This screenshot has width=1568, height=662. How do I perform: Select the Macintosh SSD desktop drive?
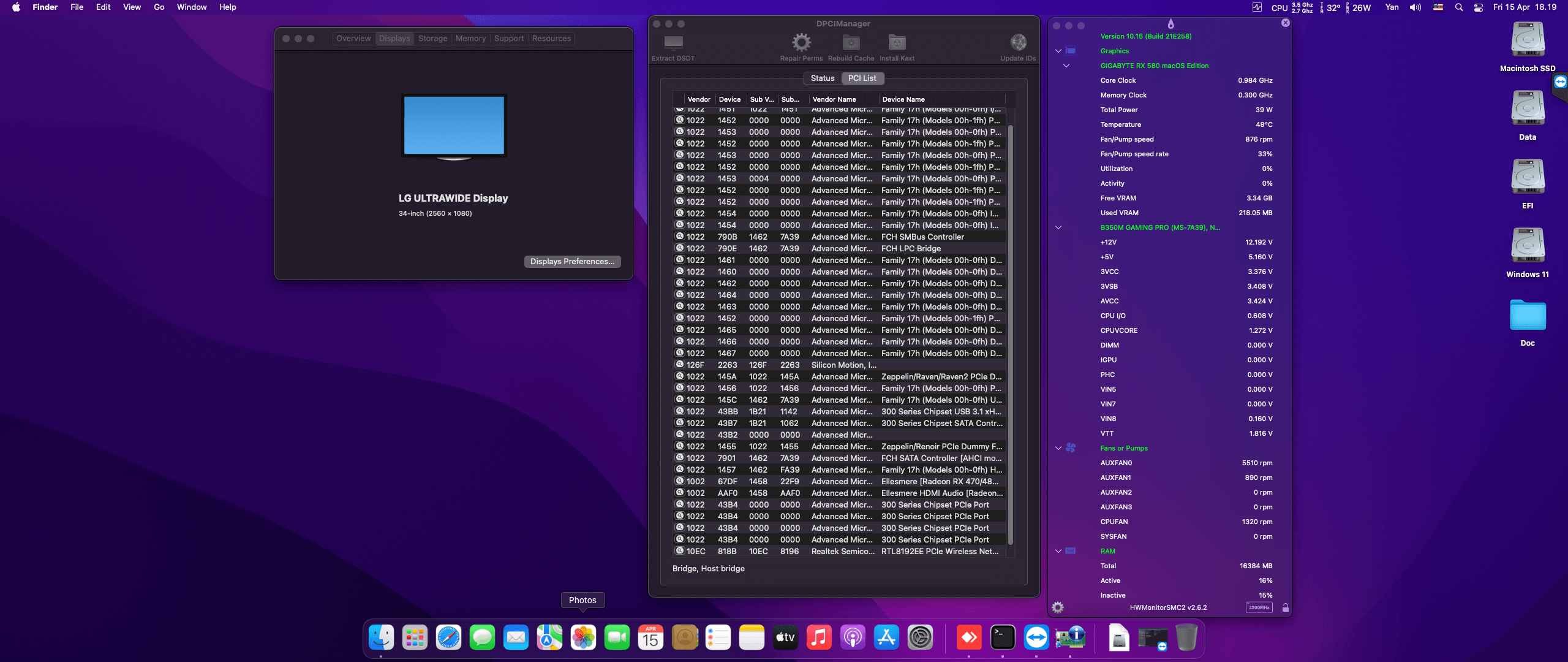(x=1528, y=47)
